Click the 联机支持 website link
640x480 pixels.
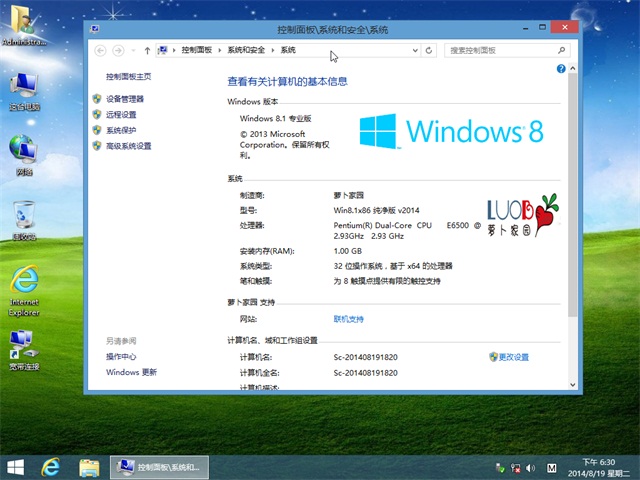coord(349,319)
